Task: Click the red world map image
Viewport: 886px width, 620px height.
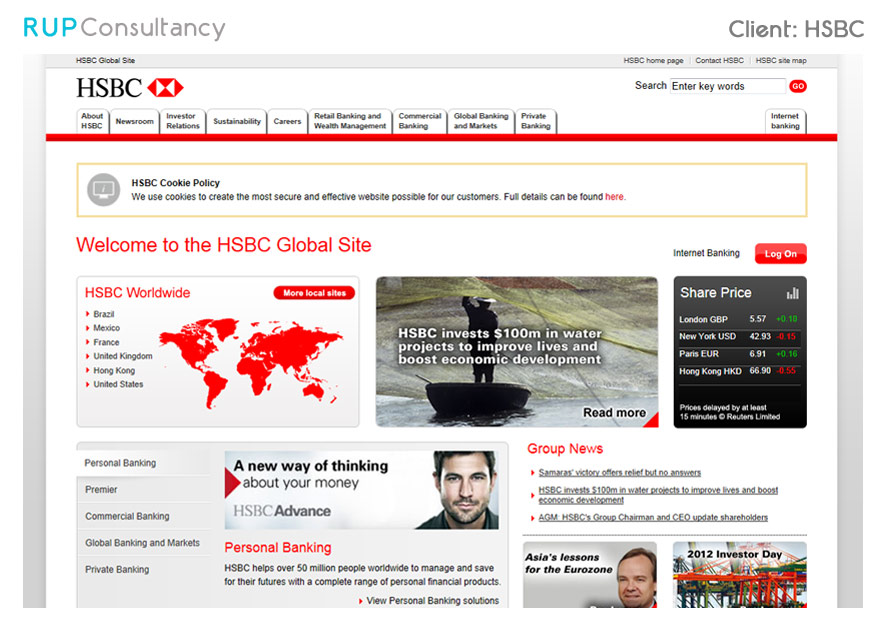Action: 250,362
